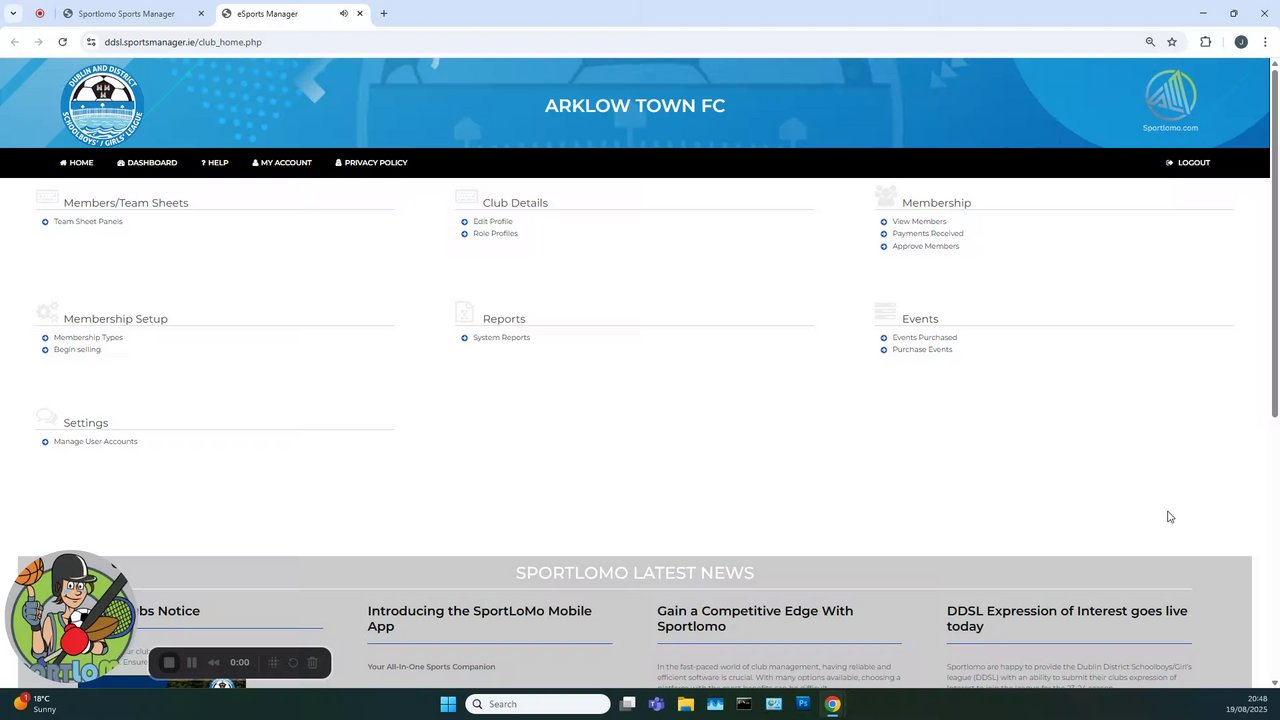Open File Explorer from the taskbar
The width and height of the screenshot is (1280, 720).
(685, 704)
